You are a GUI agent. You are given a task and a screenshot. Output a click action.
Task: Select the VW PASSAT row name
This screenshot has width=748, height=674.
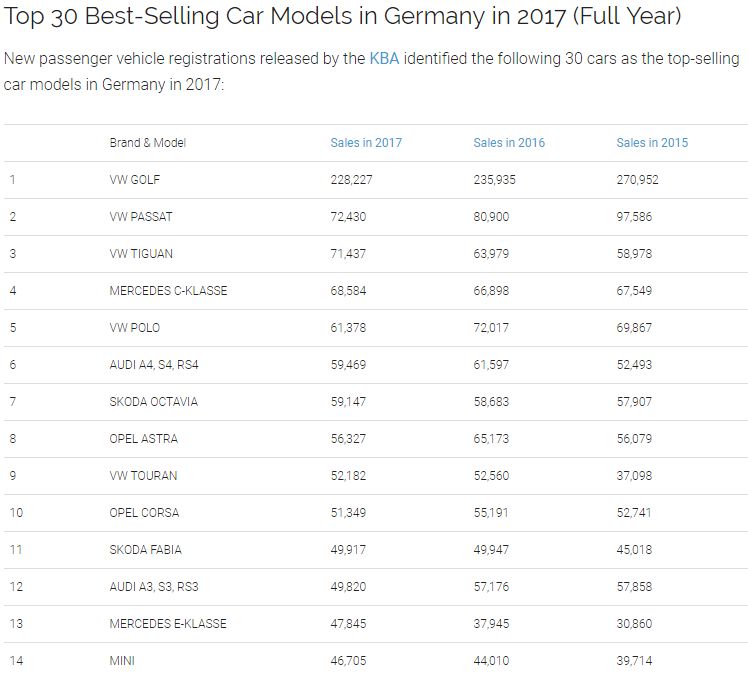pyautogui.click(x=140, y=217)
